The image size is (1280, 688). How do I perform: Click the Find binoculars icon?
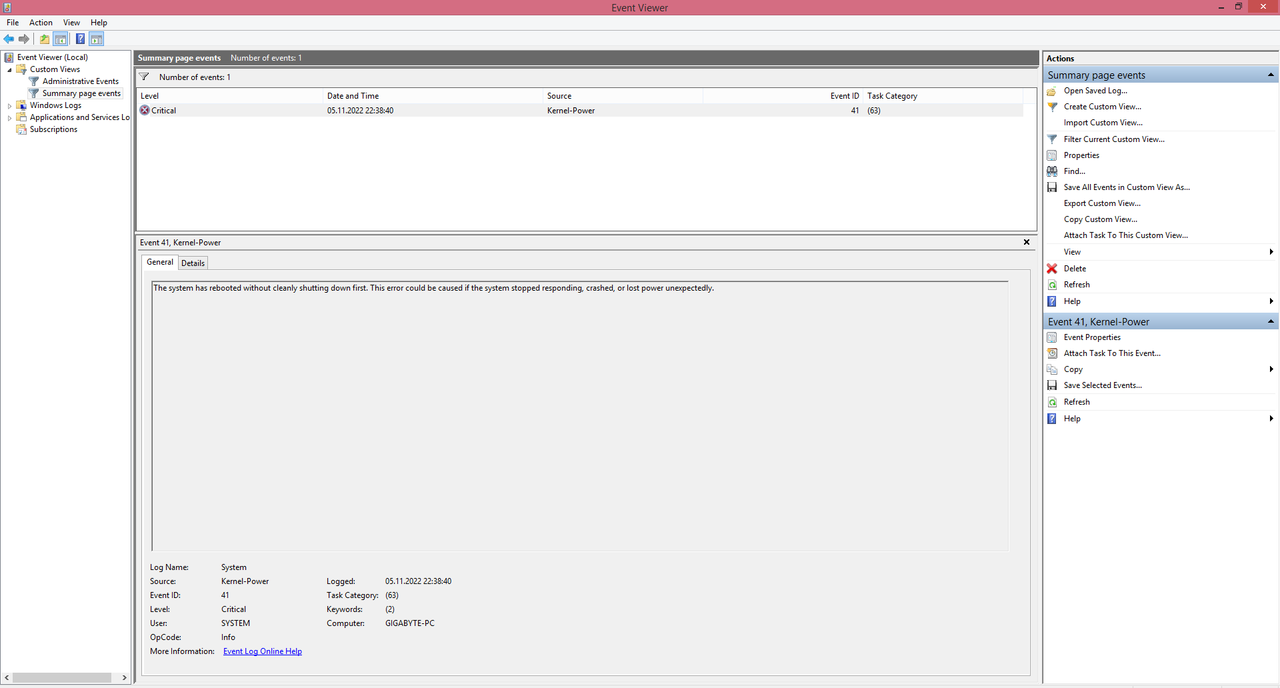pos(1052,171)
